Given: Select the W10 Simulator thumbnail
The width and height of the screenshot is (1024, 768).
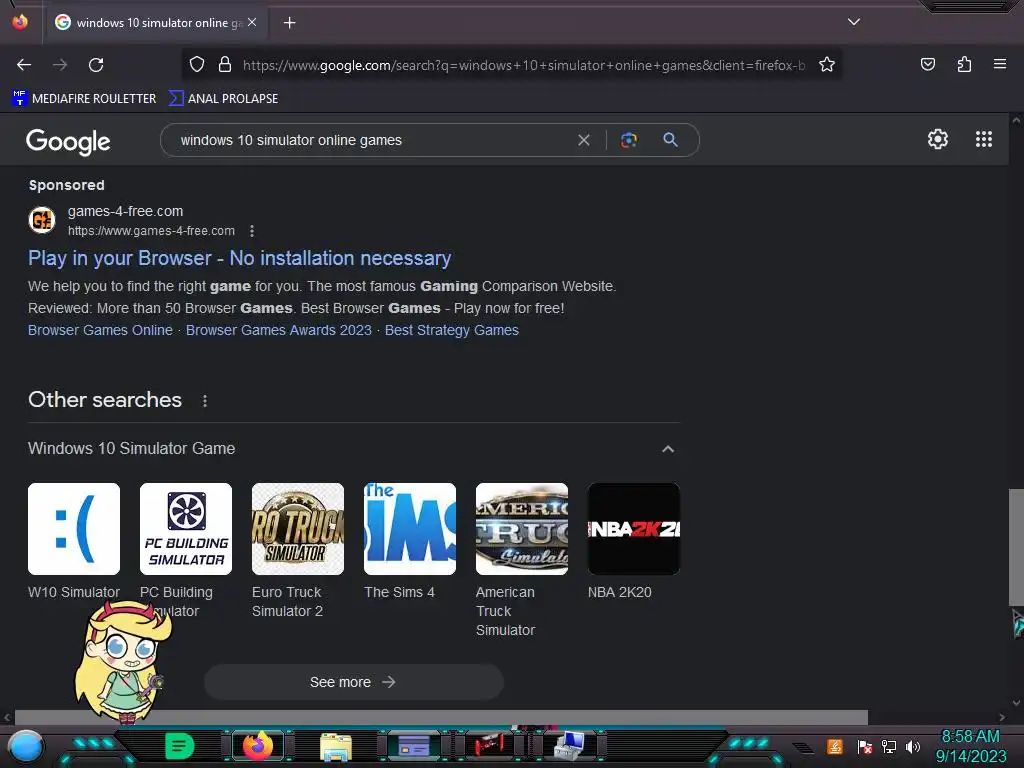Looking at the screenshot, I should tap(74, 529).
